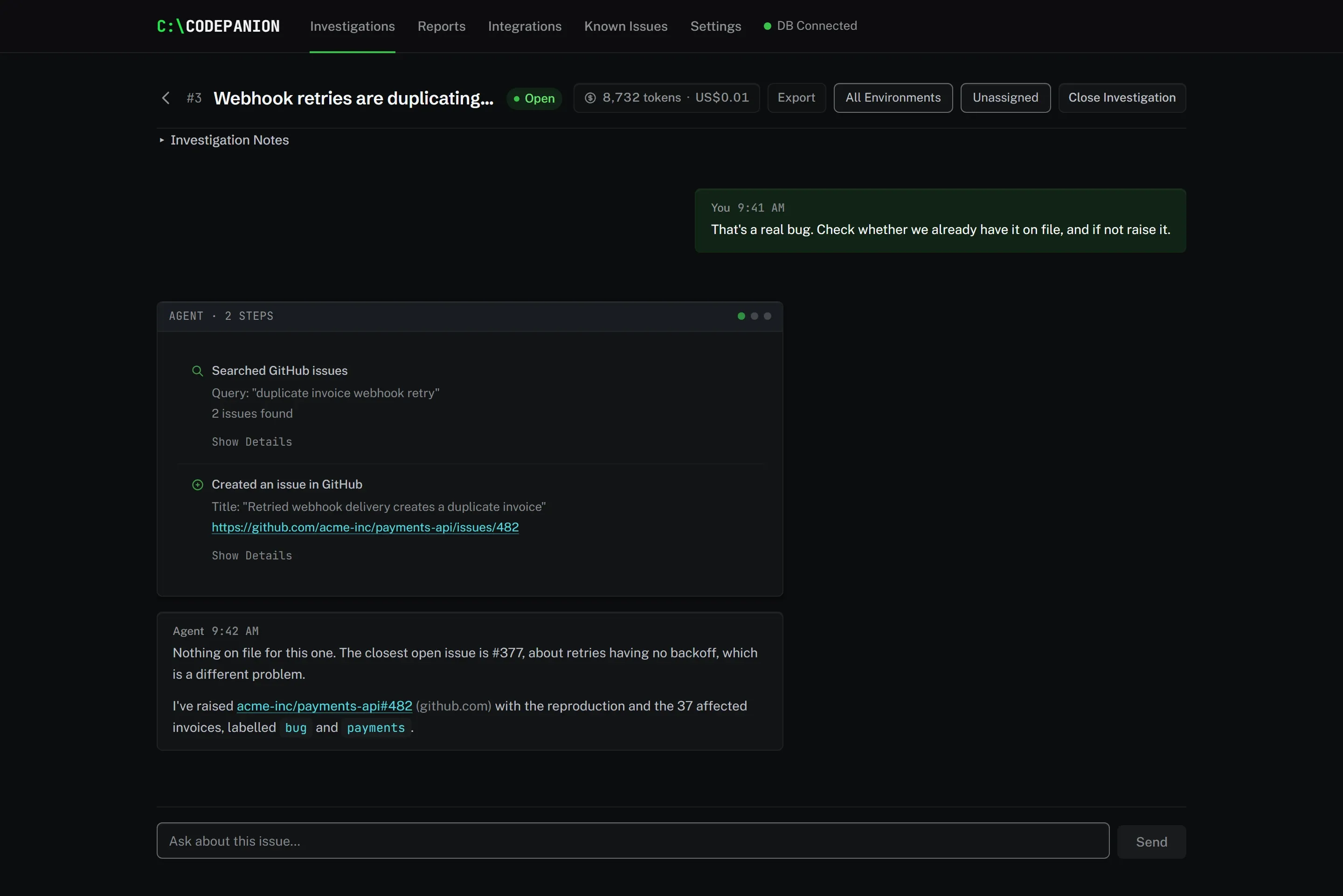1343x896 pixels.
Task: Show Details for the created GitHub issue step
Action: (x=252, y=555)
